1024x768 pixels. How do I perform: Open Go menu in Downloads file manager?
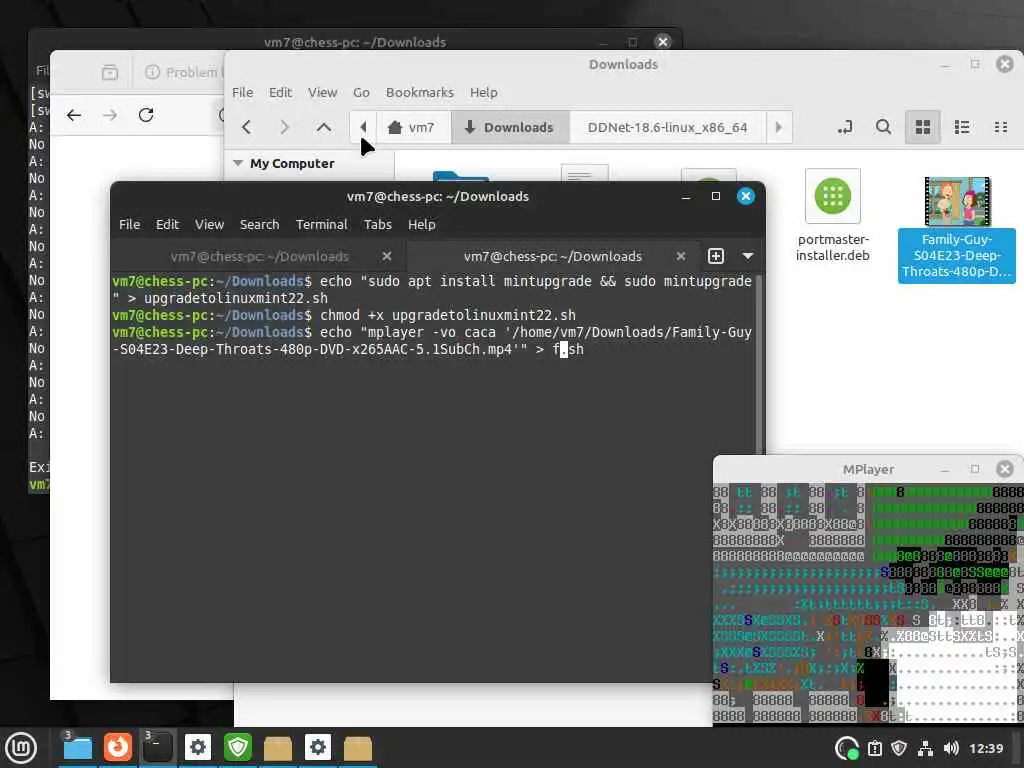click(x=361, y=92)
